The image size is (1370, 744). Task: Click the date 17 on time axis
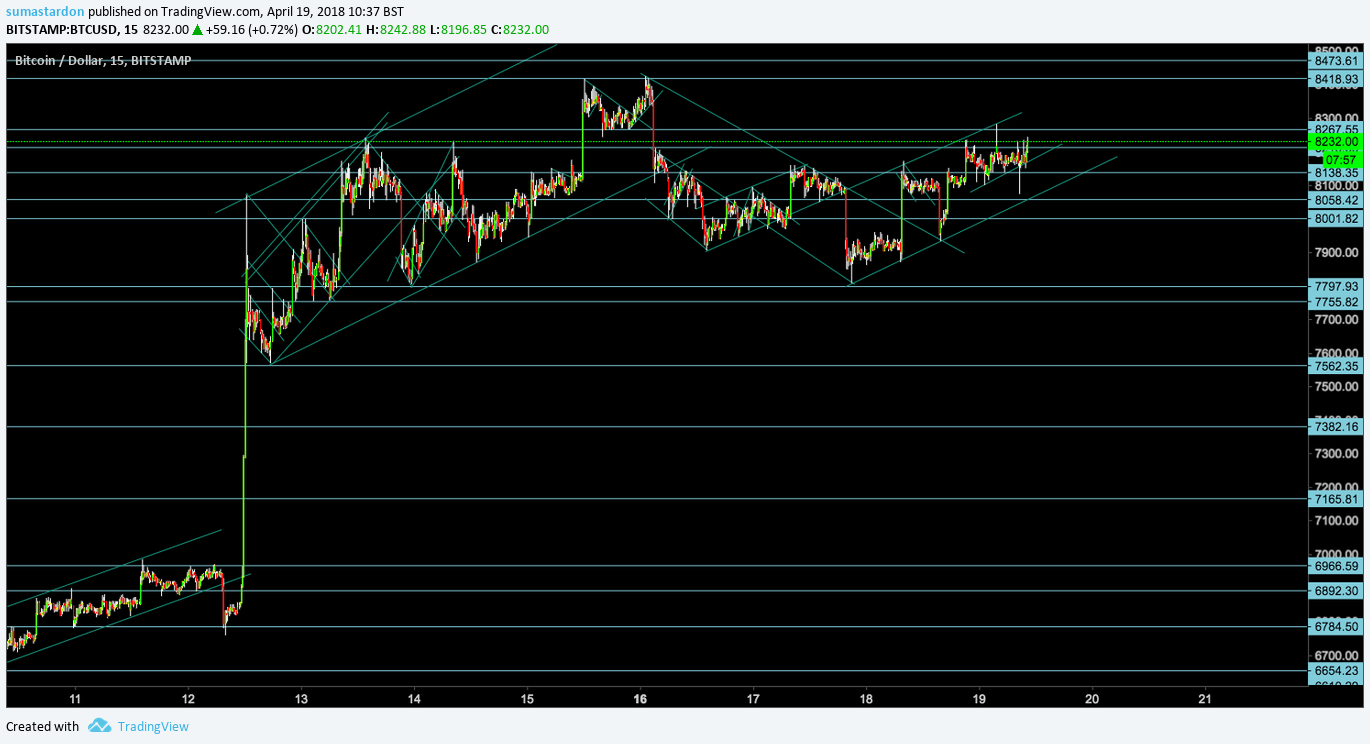coord(753,698)
